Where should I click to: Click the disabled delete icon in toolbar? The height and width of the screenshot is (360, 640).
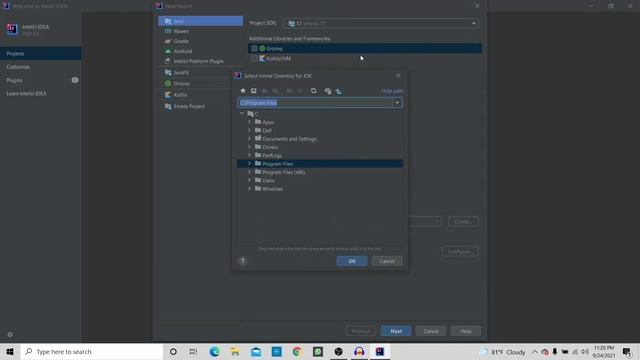pos(300,91)
